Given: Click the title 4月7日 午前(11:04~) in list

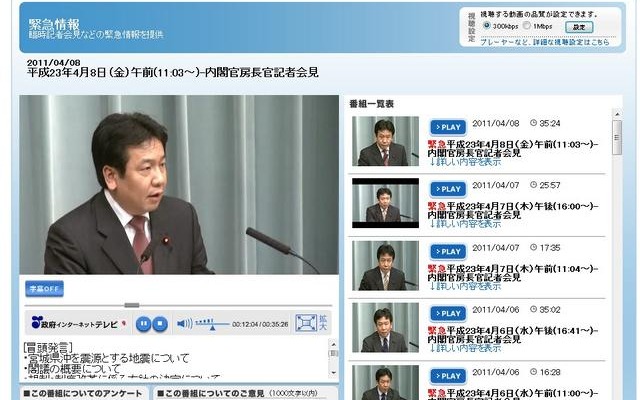Looking at the screenshot, I should click(x=513, y=273).
